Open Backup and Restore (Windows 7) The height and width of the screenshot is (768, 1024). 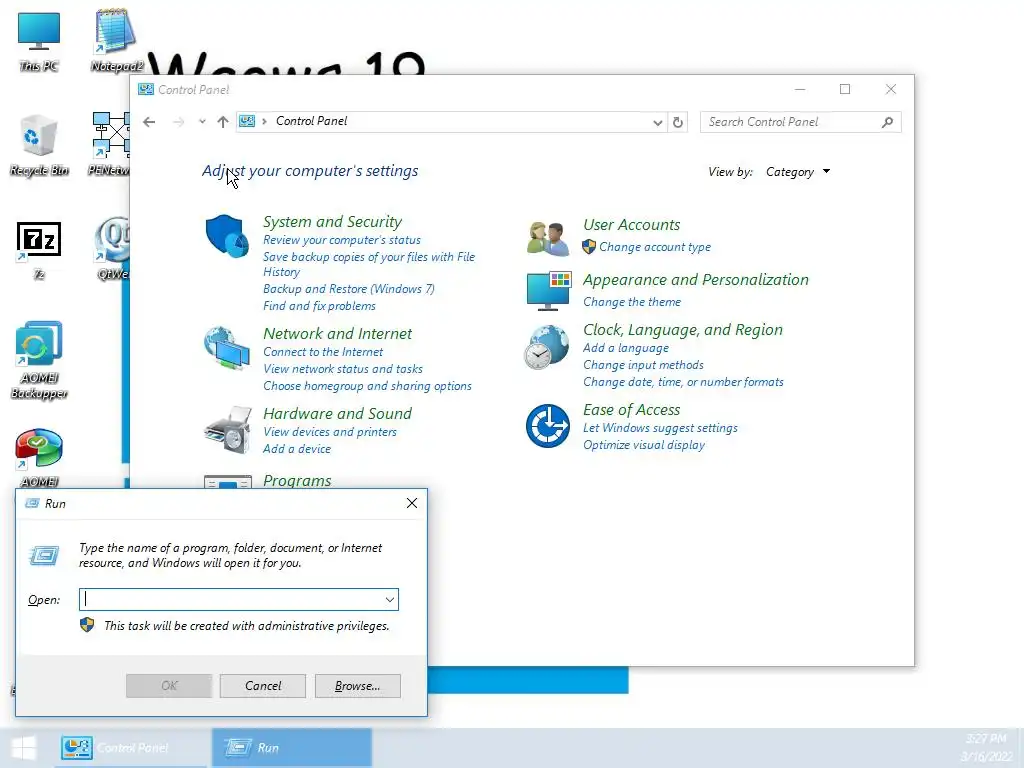pyautogui.click(x=349, y=289)
